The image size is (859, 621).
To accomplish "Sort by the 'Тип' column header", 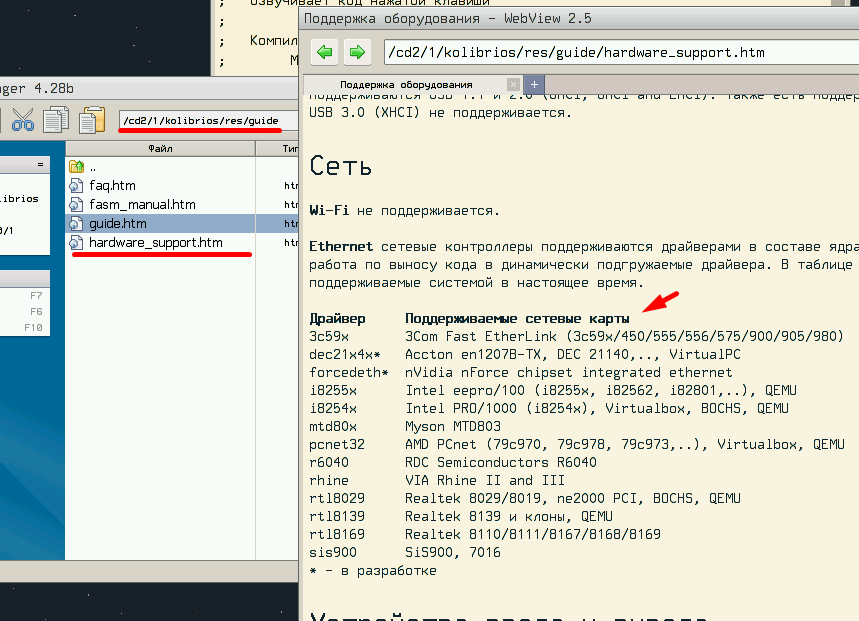I will tap(285, 149).
